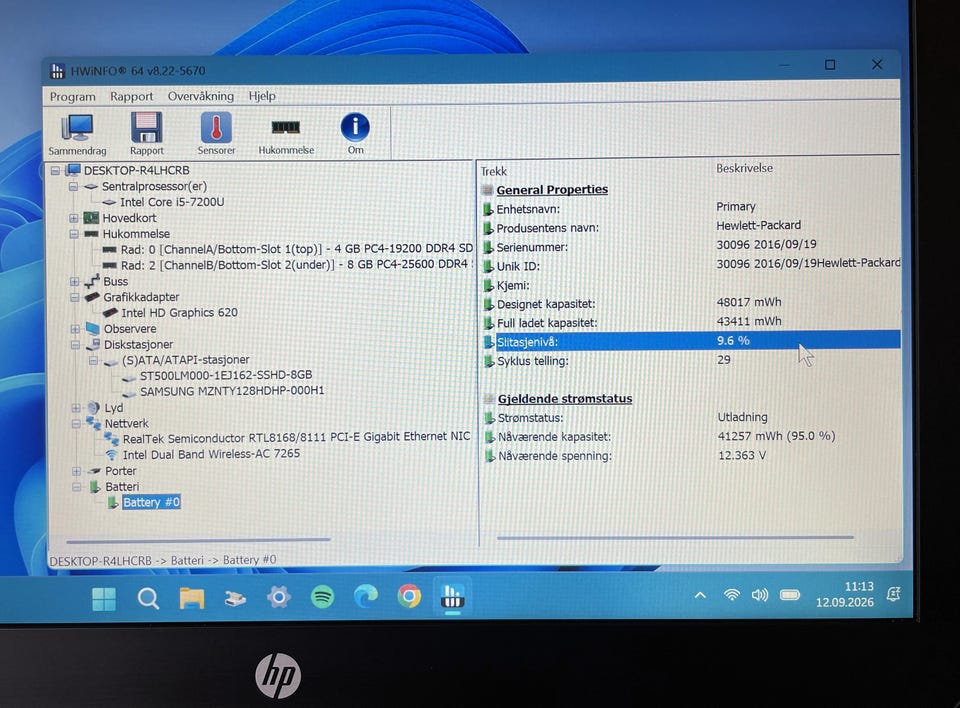This screenshot has height=708, width=960.
Task: Select Intel Dual Band Wireless-AC 7265
Action: pyautogui.click(x=211, y=454)
